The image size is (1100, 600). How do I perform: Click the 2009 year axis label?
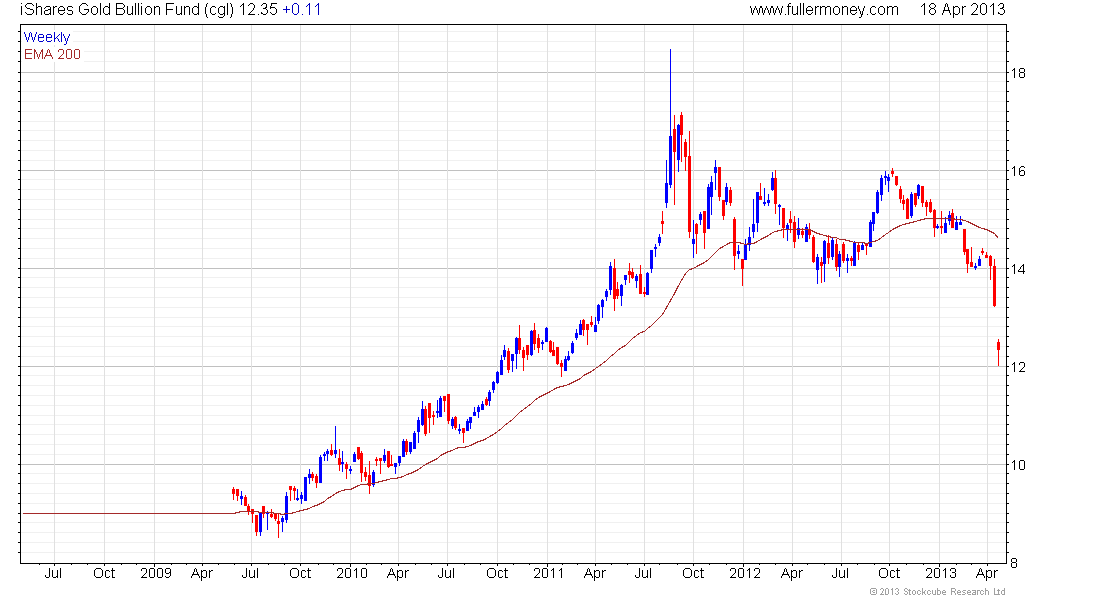click(156, 573)
